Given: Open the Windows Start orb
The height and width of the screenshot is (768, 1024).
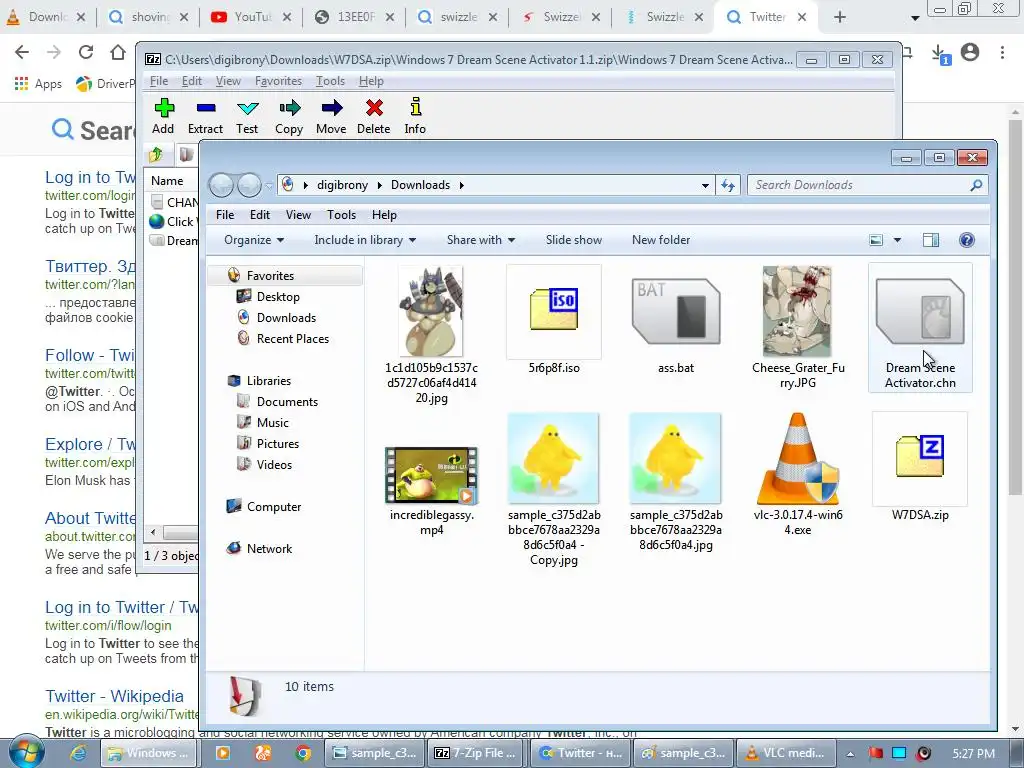Looking at the screenshot, I should 26,752.
